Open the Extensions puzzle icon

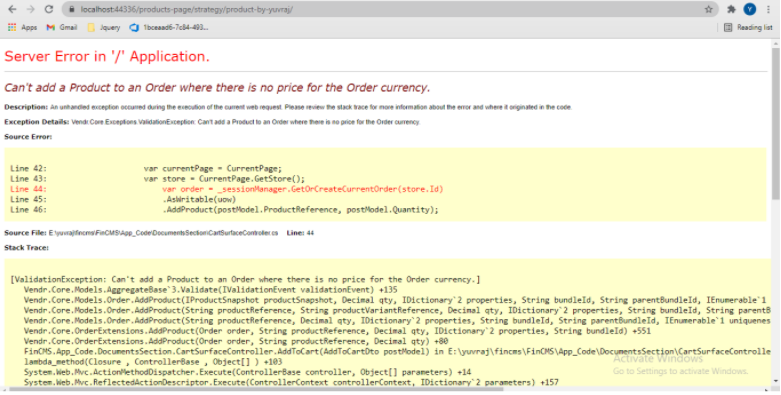click(731, 9)
